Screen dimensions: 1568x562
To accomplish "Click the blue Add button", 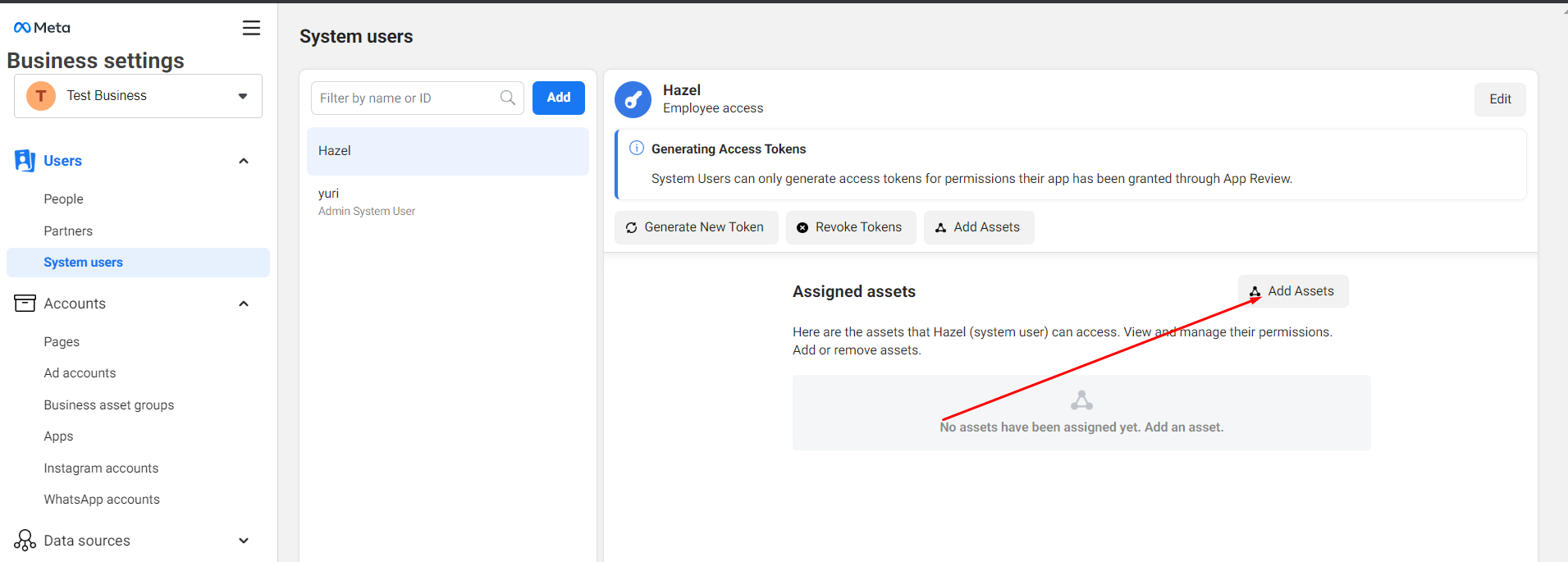I will click(558, 98).
